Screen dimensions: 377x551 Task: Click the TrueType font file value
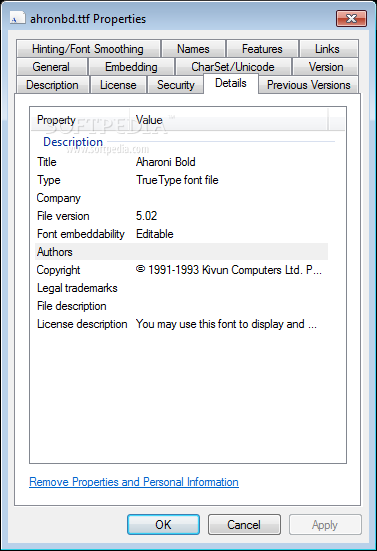pos(177,180)
